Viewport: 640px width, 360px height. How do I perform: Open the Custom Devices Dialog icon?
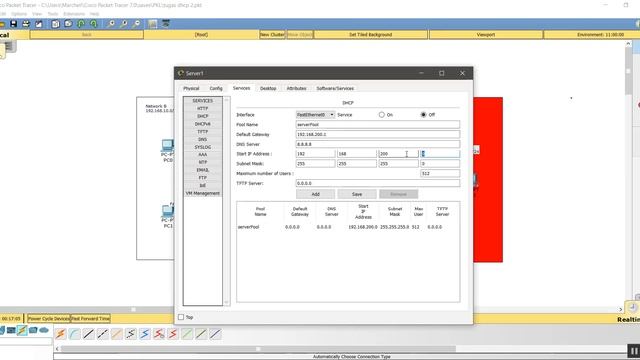166,24
